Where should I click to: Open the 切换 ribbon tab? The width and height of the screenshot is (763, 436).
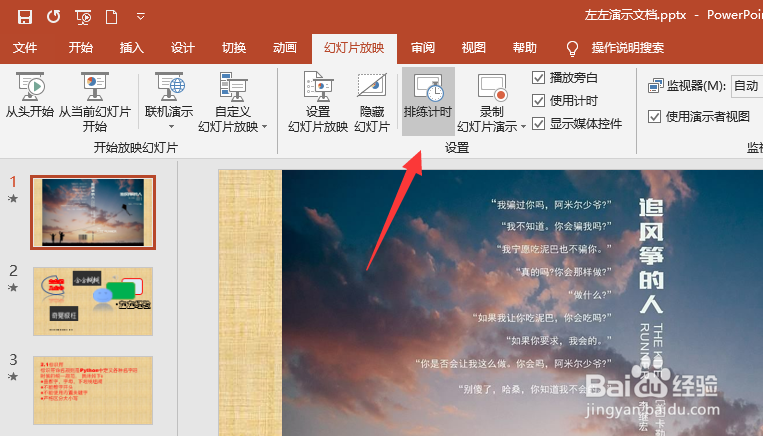[234, 48]
